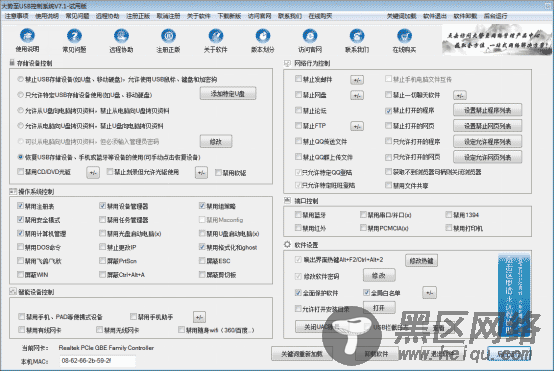Toggle the 禁用软驱 checkbox

pos(218,172)
